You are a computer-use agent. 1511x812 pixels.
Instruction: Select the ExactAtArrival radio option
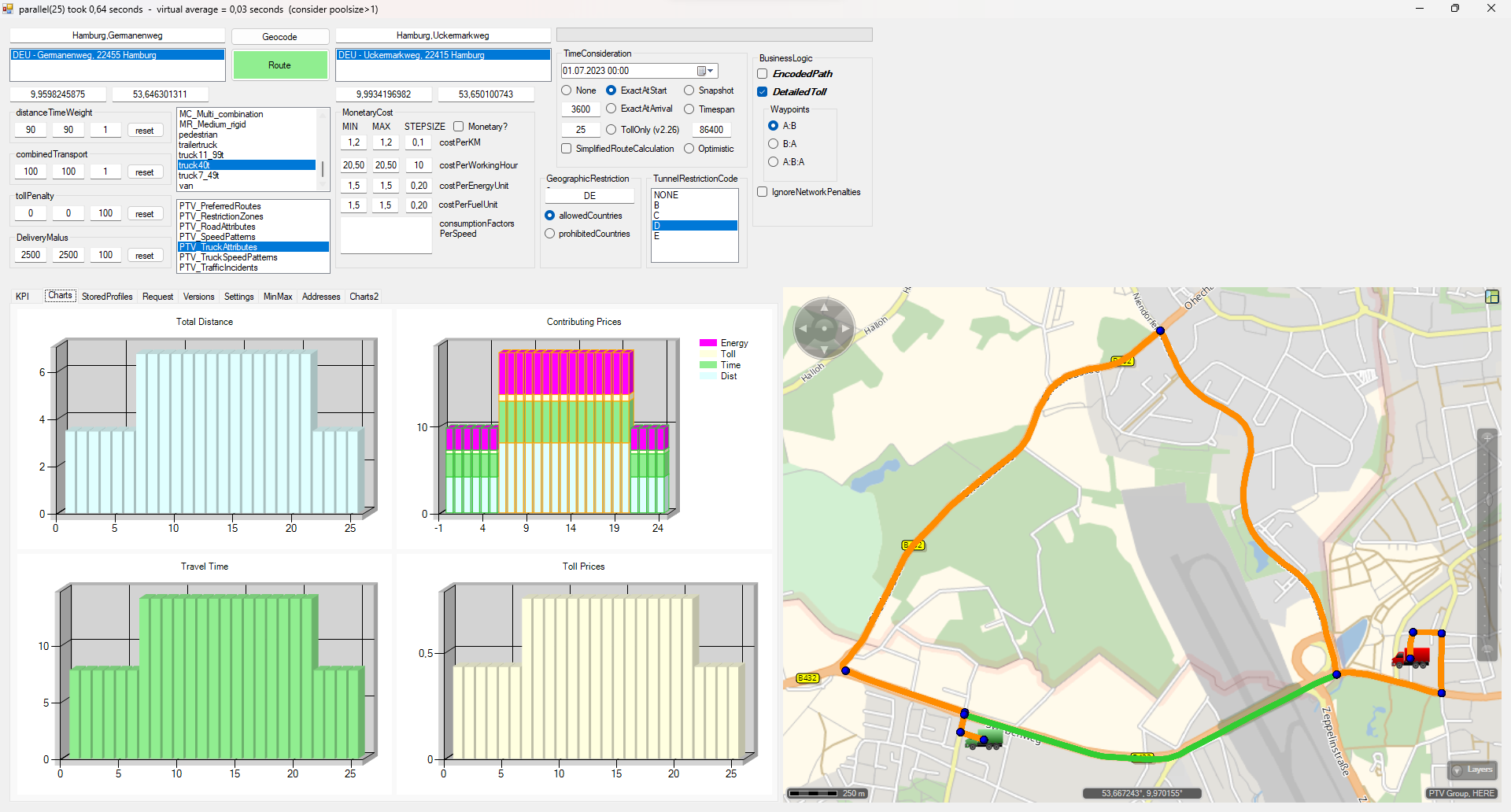tap(611, 109)
